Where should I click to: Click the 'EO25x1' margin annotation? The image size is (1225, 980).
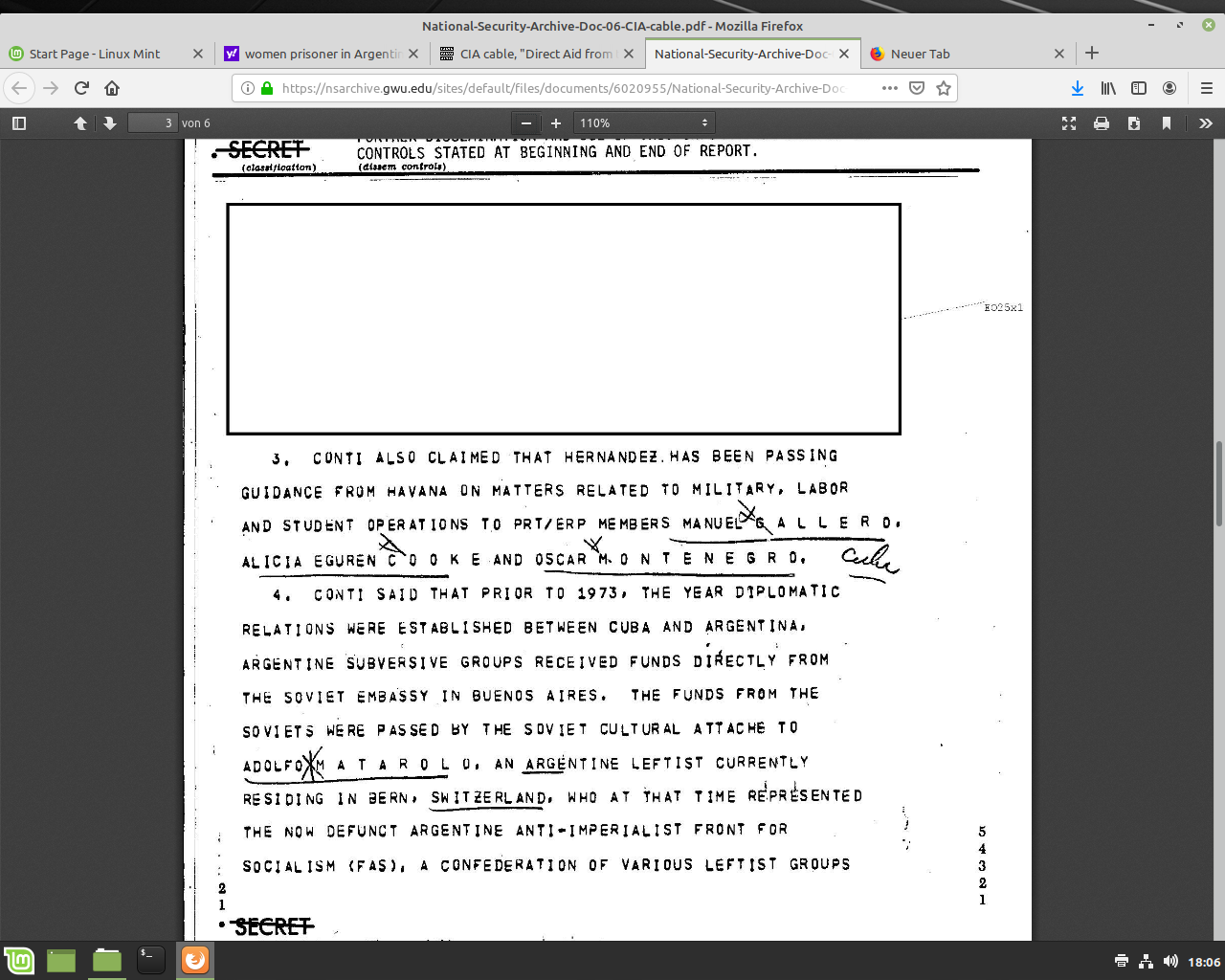[1003, 307]
